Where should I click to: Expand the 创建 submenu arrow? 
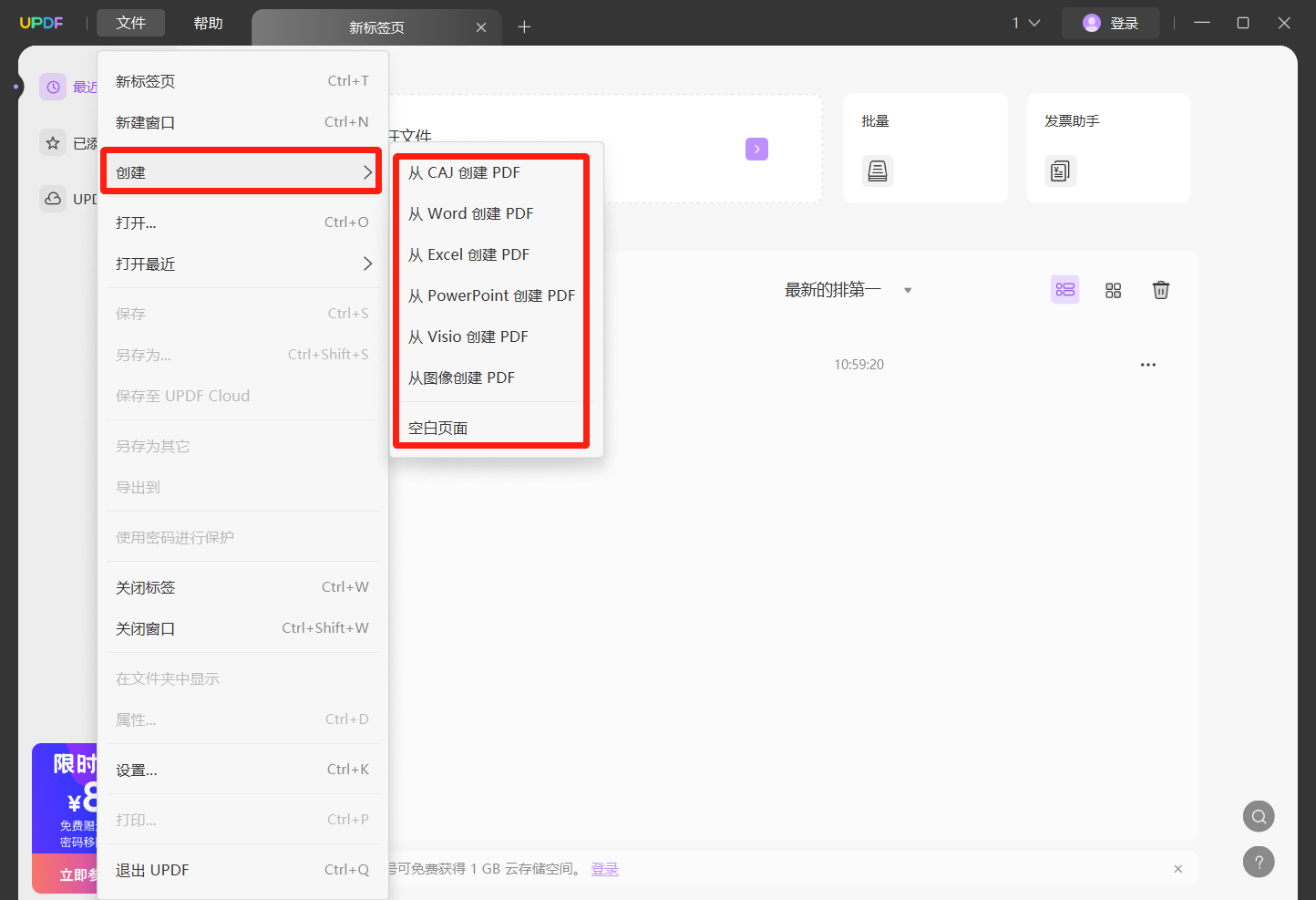coord(367,172)
